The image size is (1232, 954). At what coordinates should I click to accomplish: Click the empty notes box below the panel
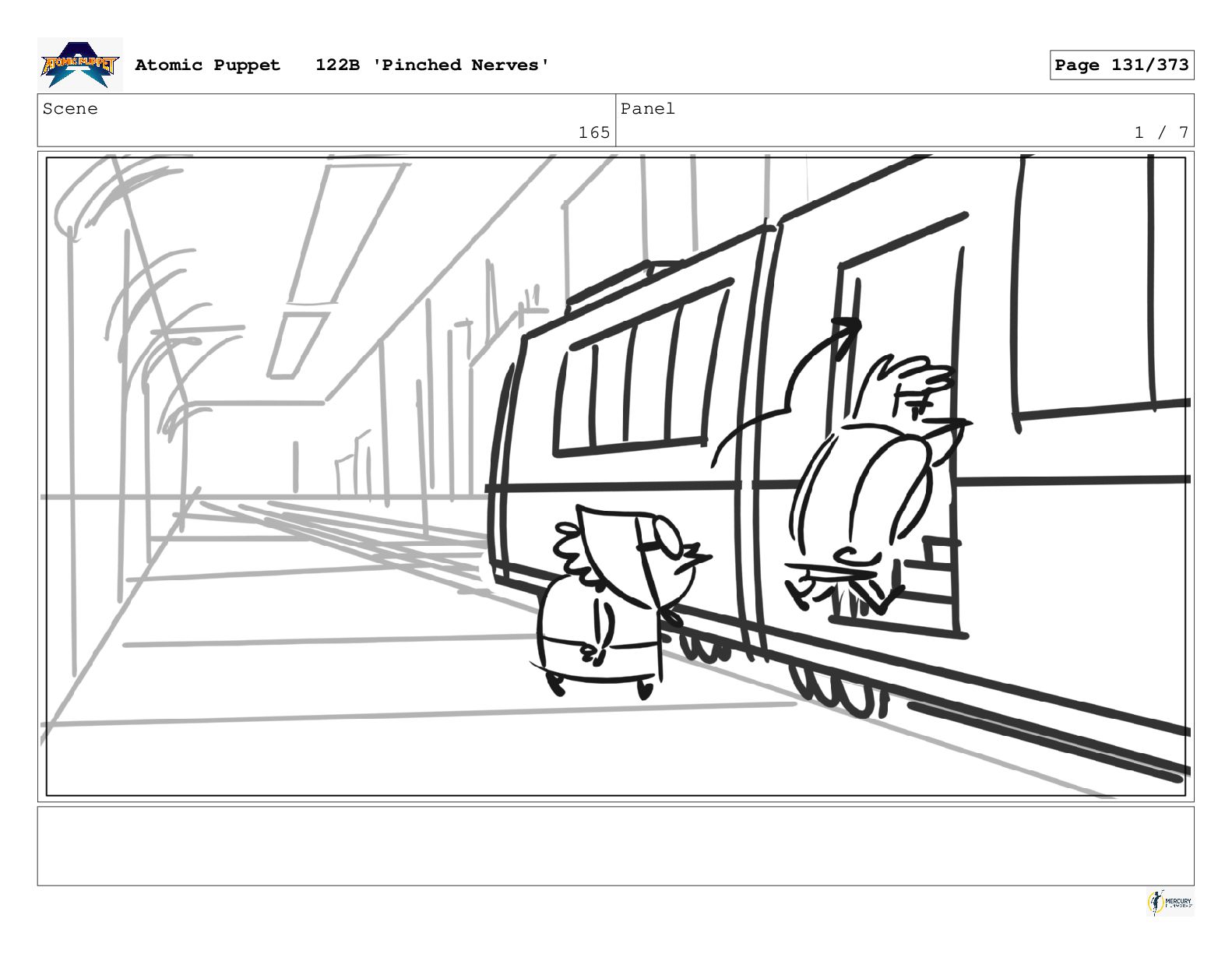[615, 846]
